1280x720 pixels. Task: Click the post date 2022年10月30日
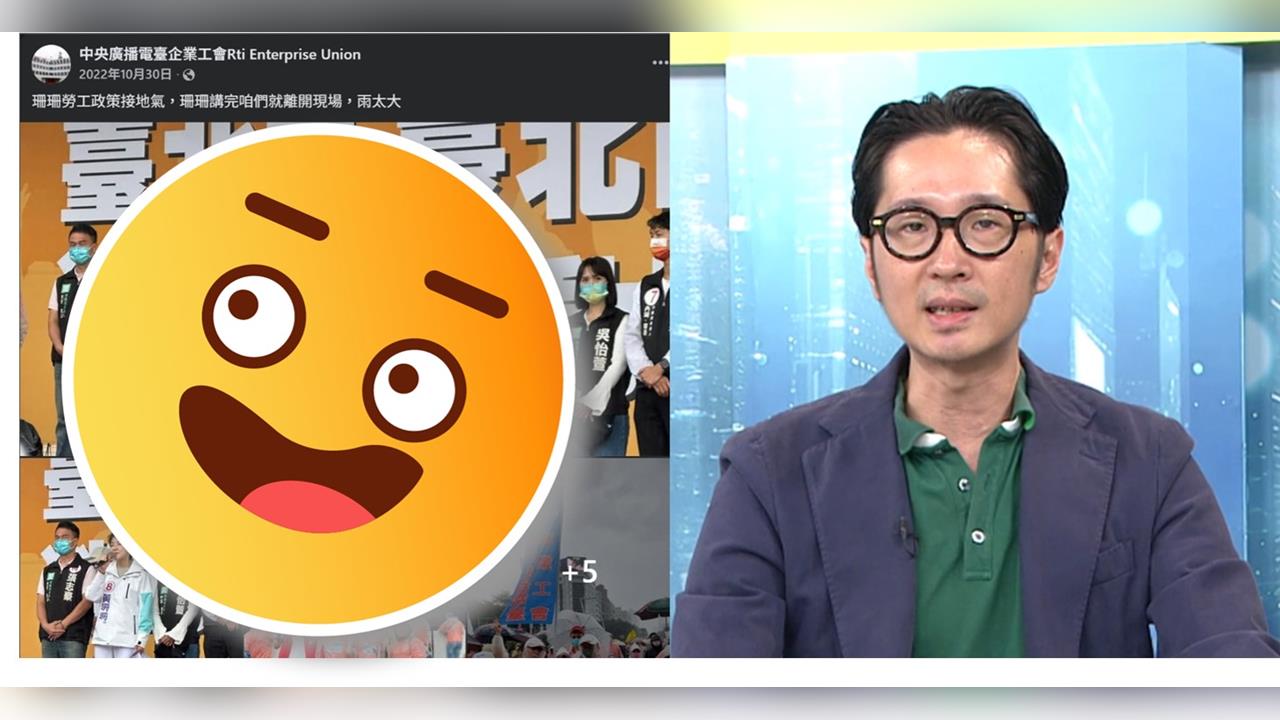pyautogui.click(x=127, y=75)
